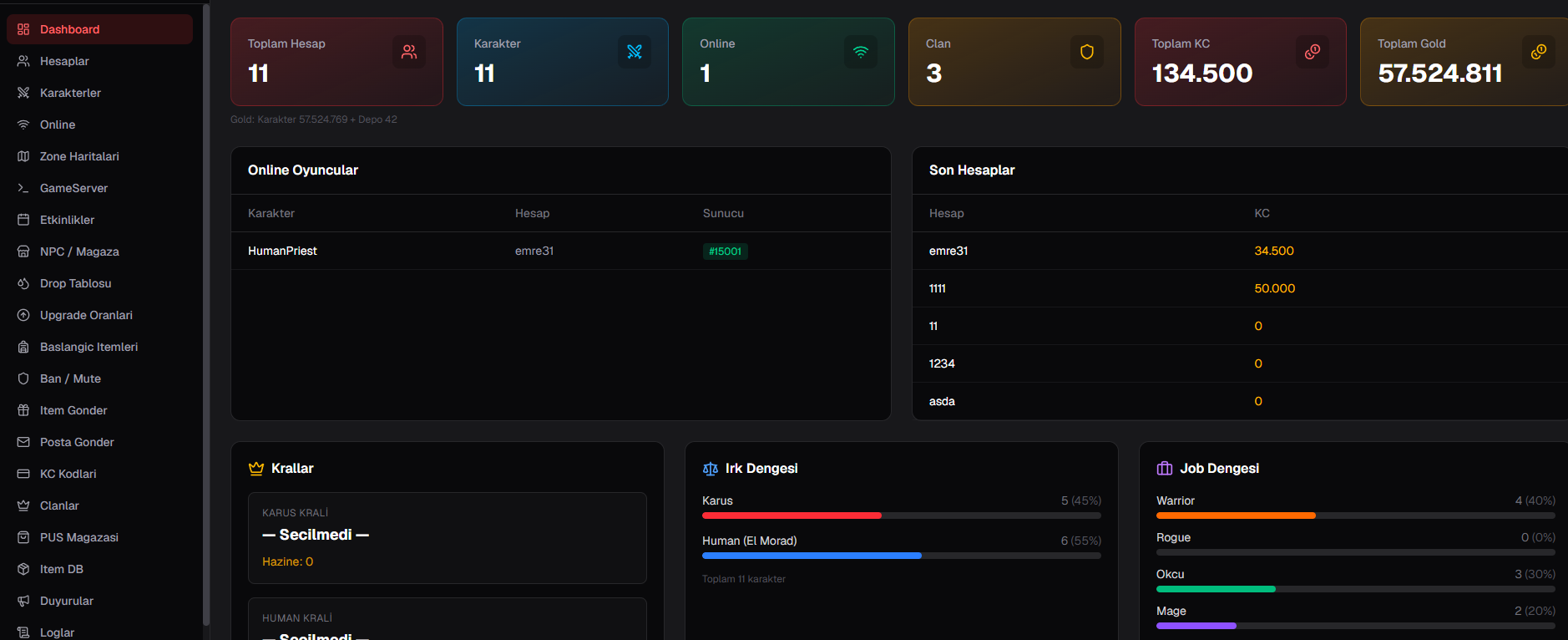This screenshot has width=1568, height=640.
Task: Click the Clanlar crown icon in sidebar
Action: point(23,505)
